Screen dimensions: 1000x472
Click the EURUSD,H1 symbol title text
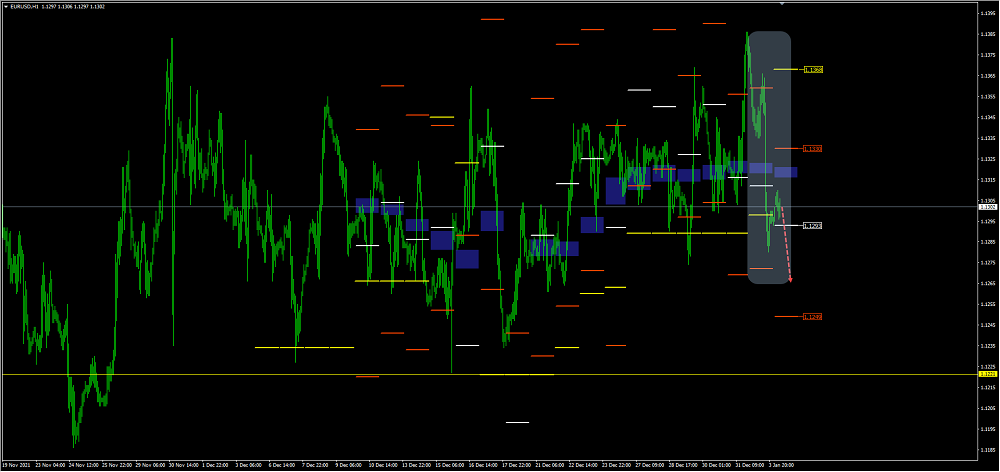[25, 5]
